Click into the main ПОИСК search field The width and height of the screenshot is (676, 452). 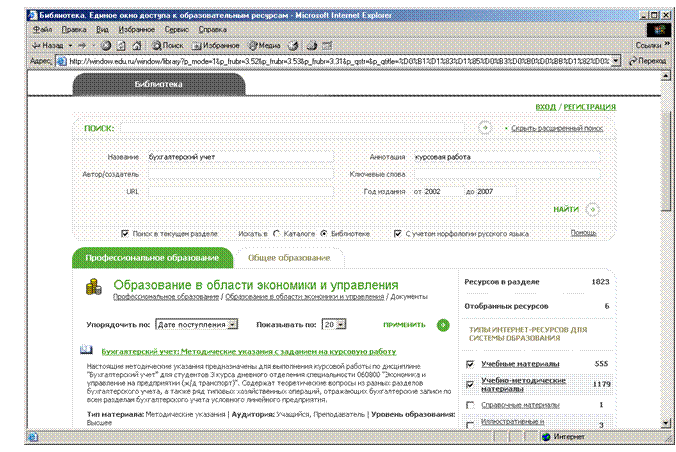(x=292, y=128)
